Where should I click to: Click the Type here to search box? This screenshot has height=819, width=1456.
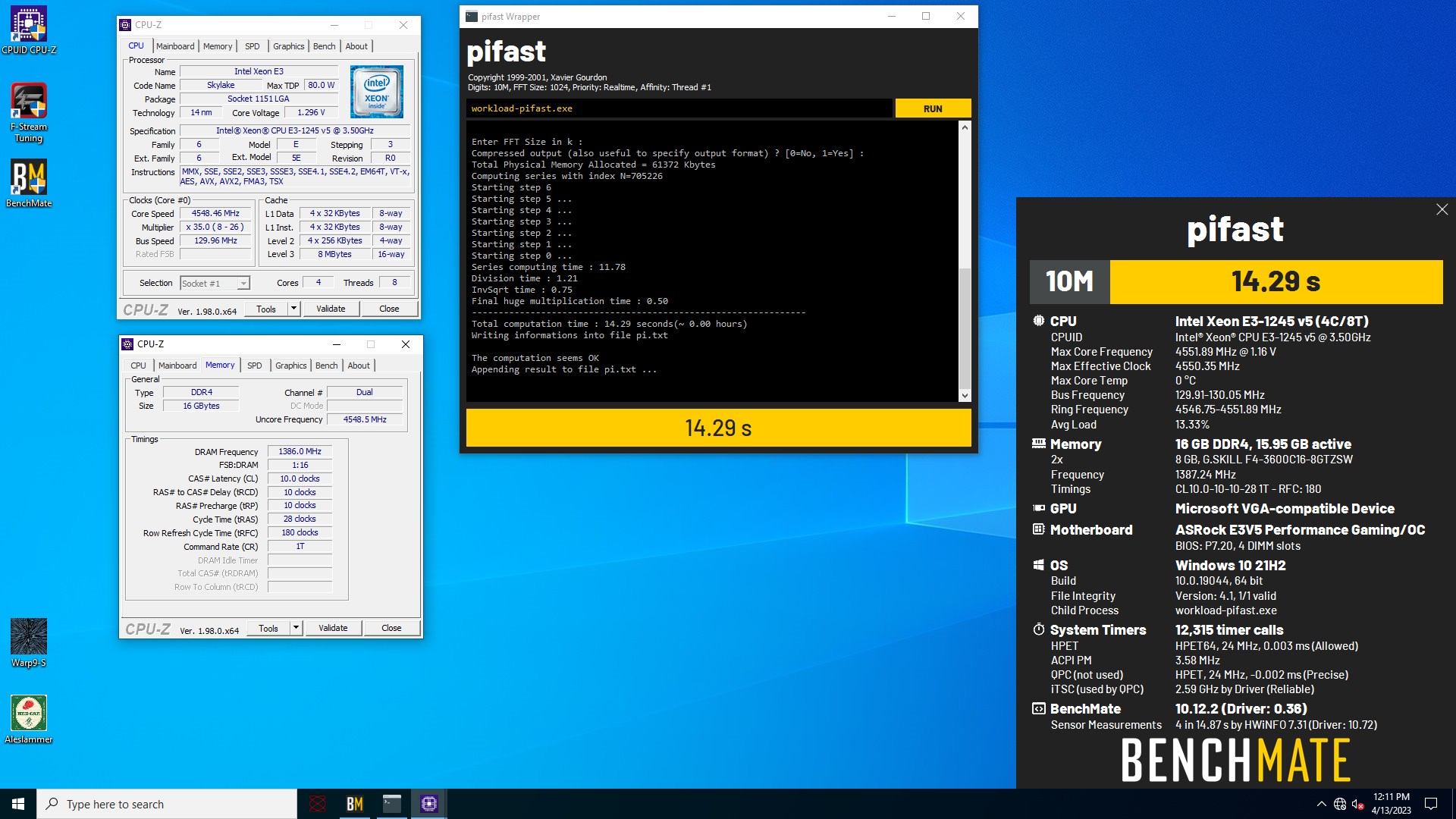(167, 804)
